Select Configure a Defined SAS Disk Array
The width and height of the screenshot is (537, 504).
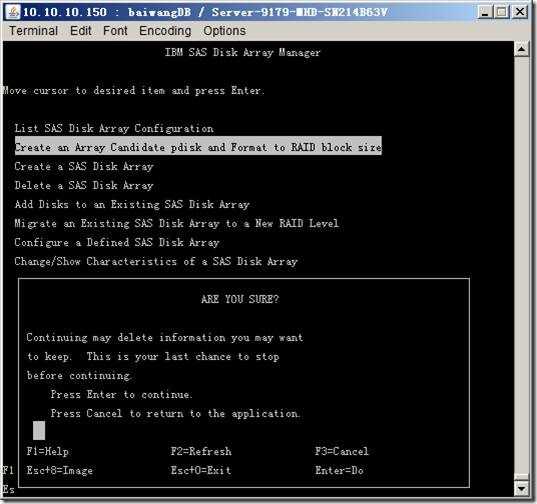117,242
